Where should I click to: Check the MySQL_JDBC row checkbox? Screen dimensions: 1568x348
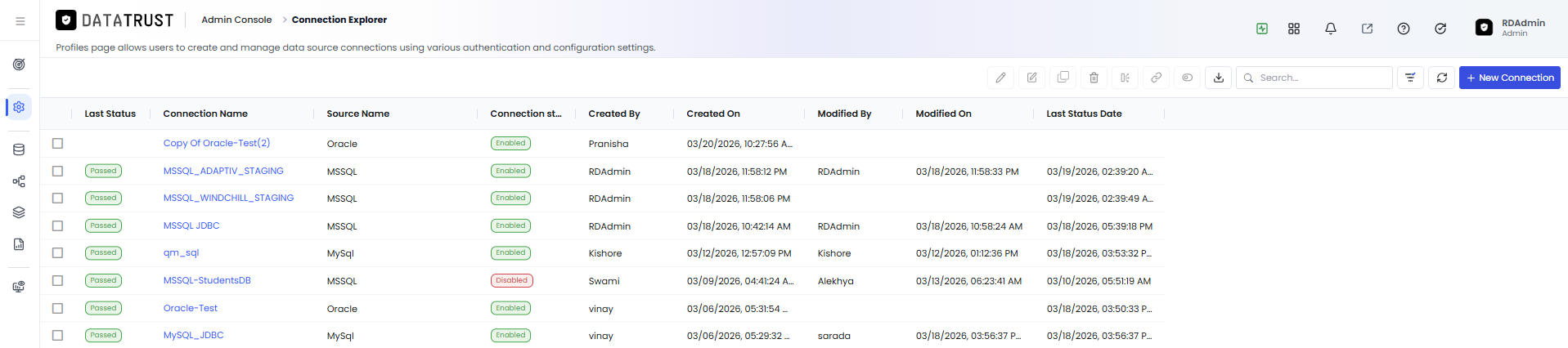[x=57, y=335]
